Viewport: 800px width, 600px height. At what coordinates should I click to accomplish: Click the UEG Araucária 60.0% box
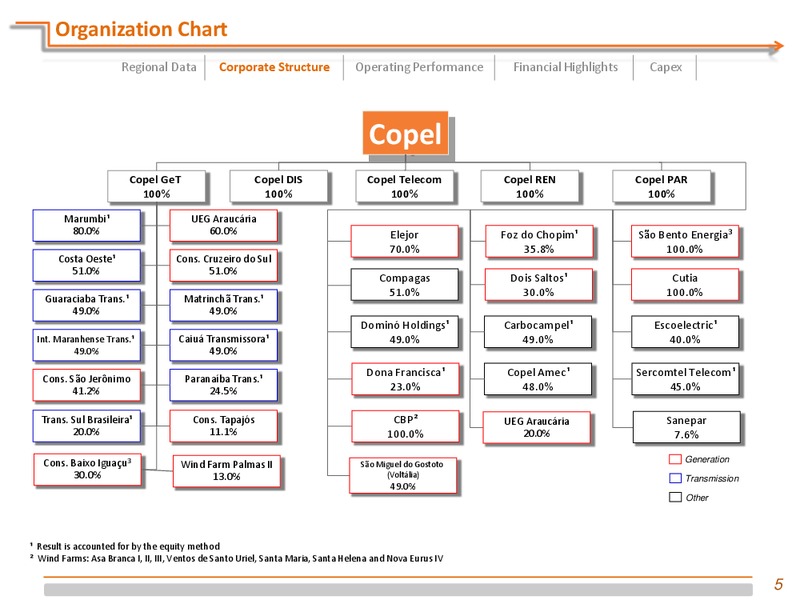223,225
